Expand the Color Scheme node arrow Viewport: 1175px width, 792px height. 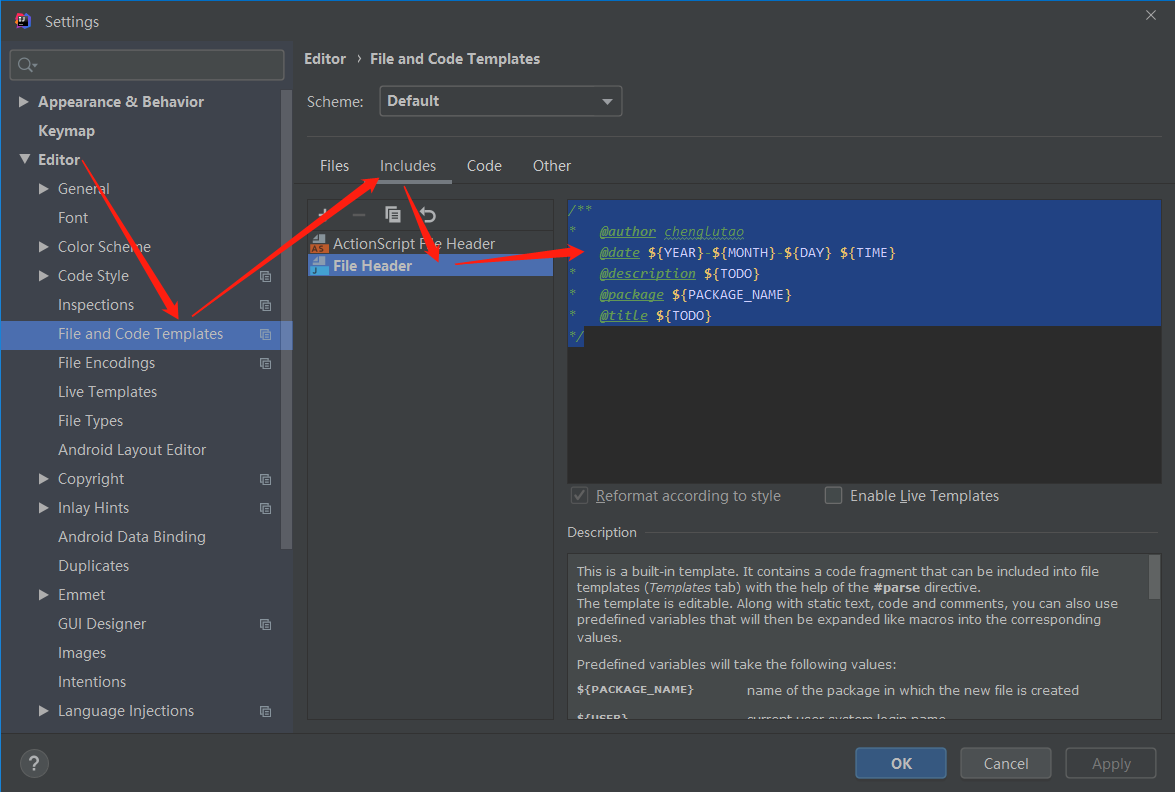[x=43, y=247]
